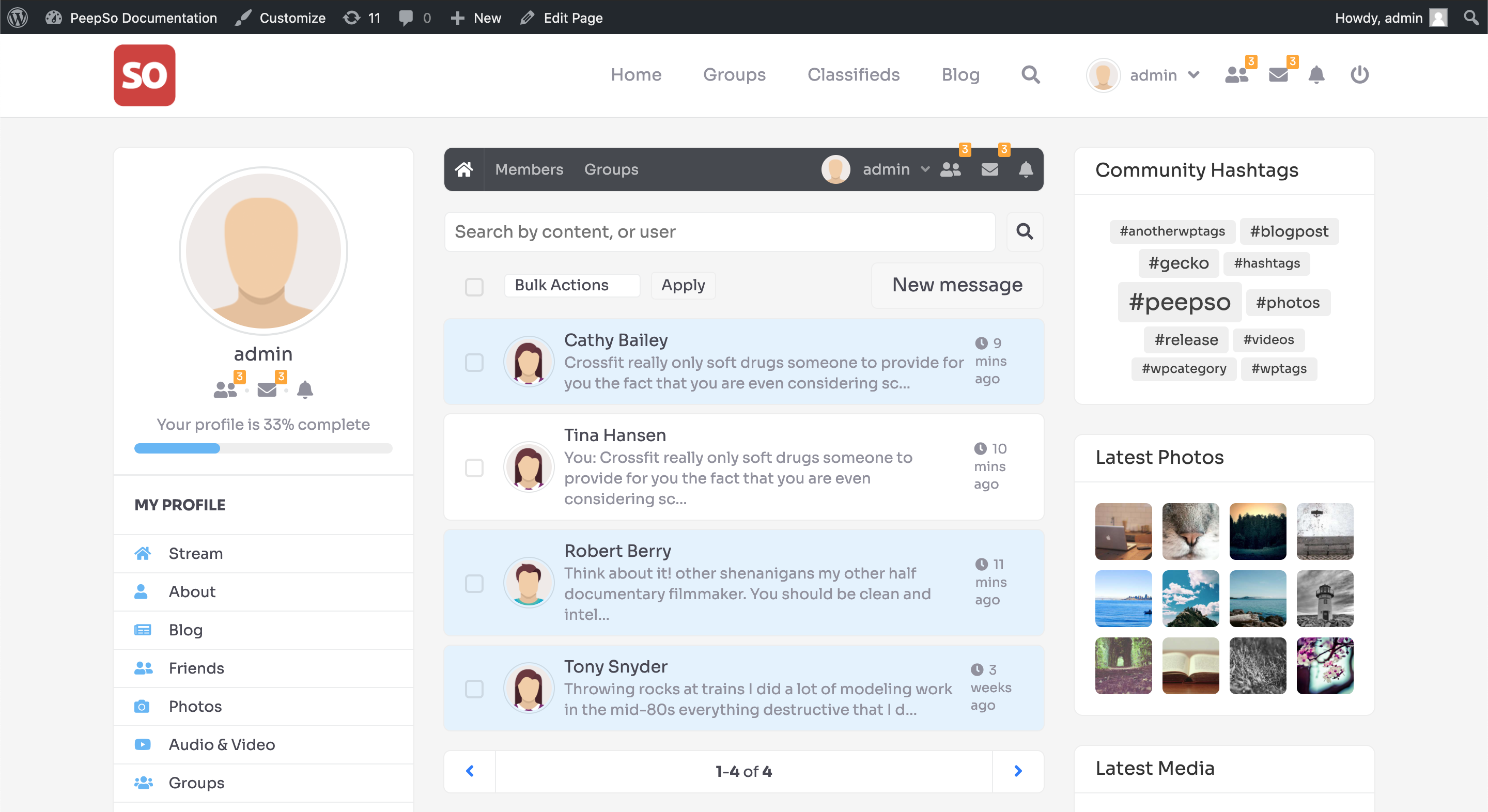
Task: Click home icon in PeepSo dark toolbar
Action: click(x=464, y=169)
